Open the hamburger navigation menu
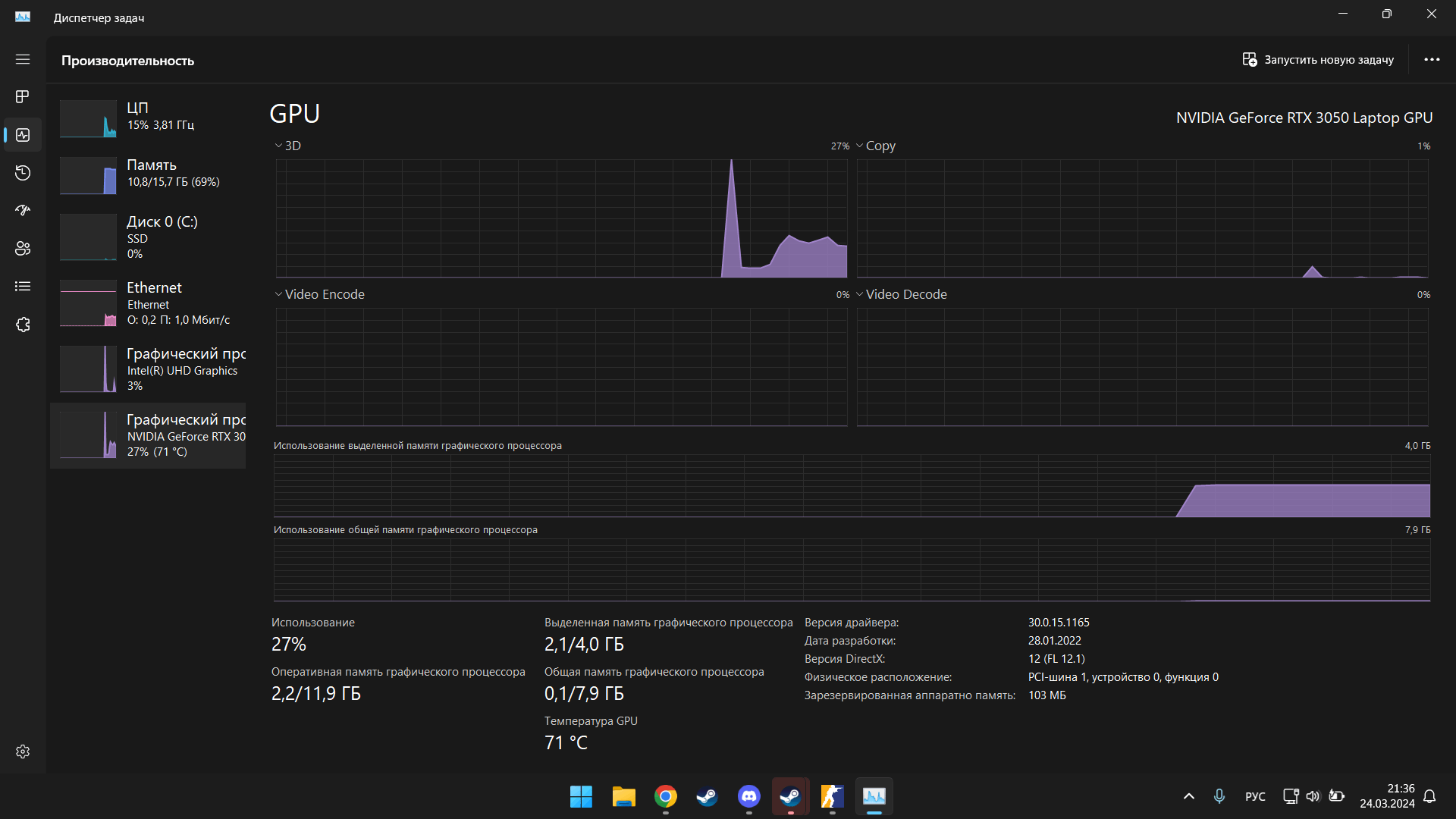The image size is (1456, 819). (x=23, y=59)
